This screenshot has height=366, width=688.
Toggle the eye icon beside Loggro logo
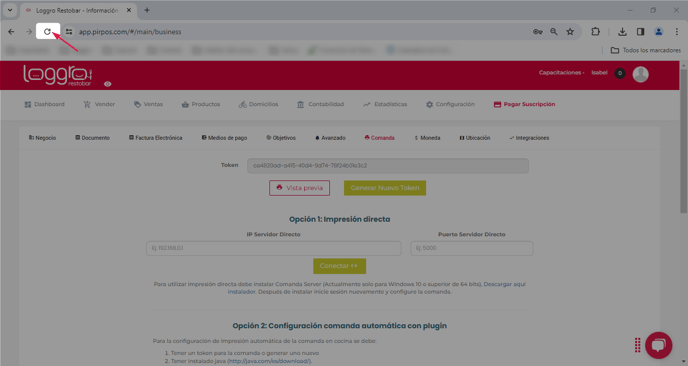click(x=108, y=84)
